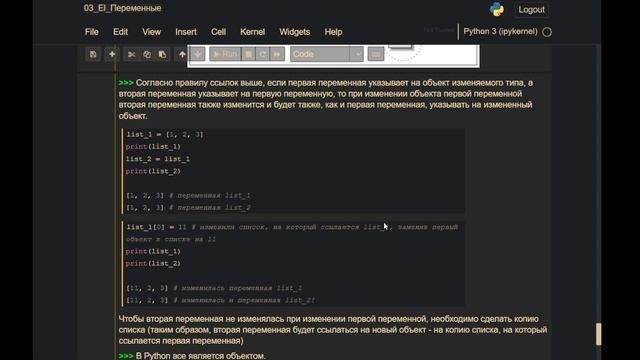Save the notebook with the floppy icon
This screenshot has height=360, width=640.
93,54
